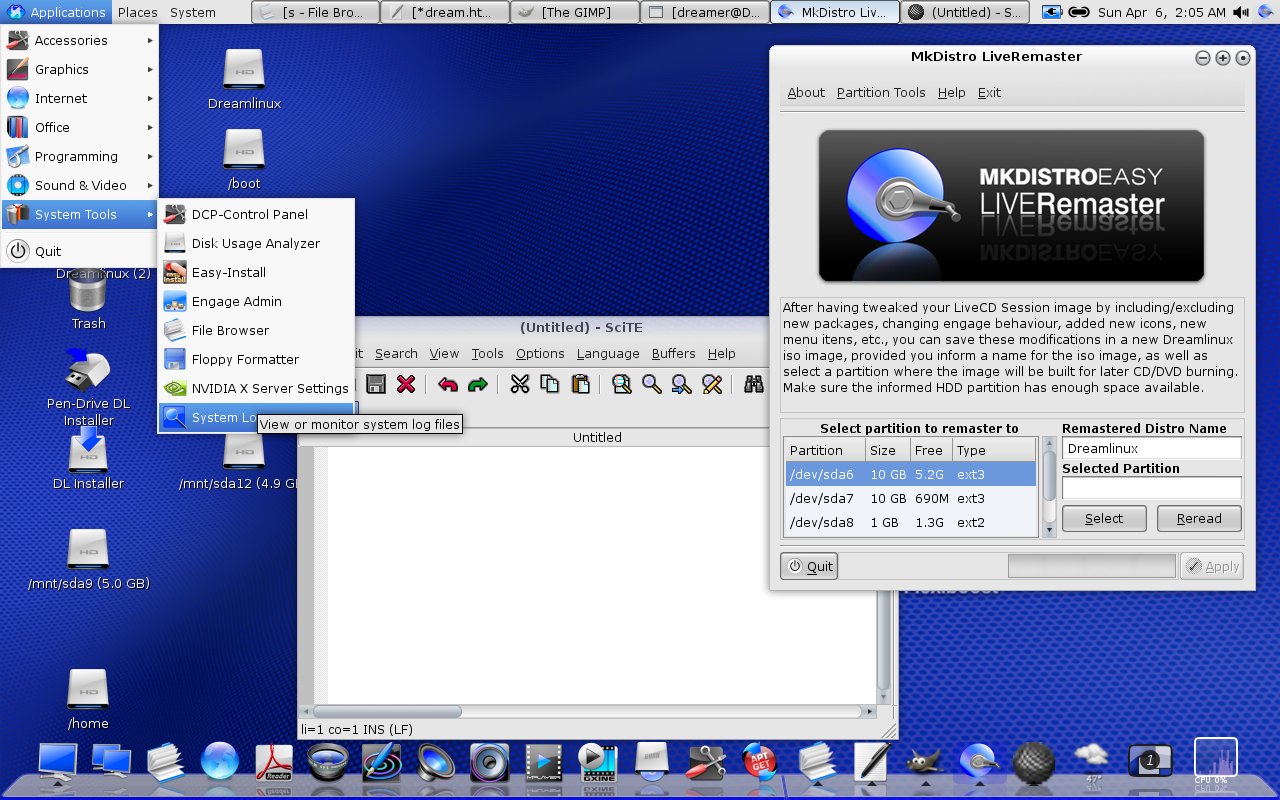Click the Selected Partition field

[x=1152, y=488]
